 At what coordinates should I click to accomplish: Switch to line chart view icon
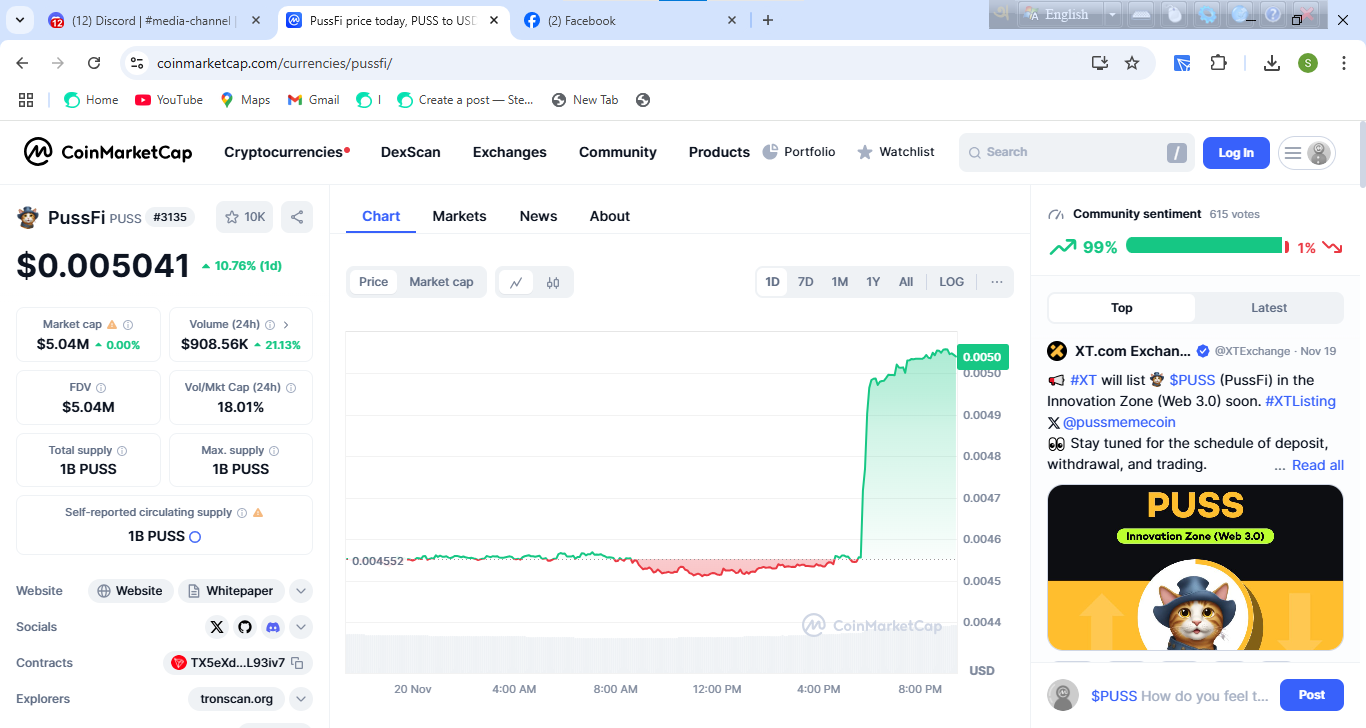tap(516, 282)
